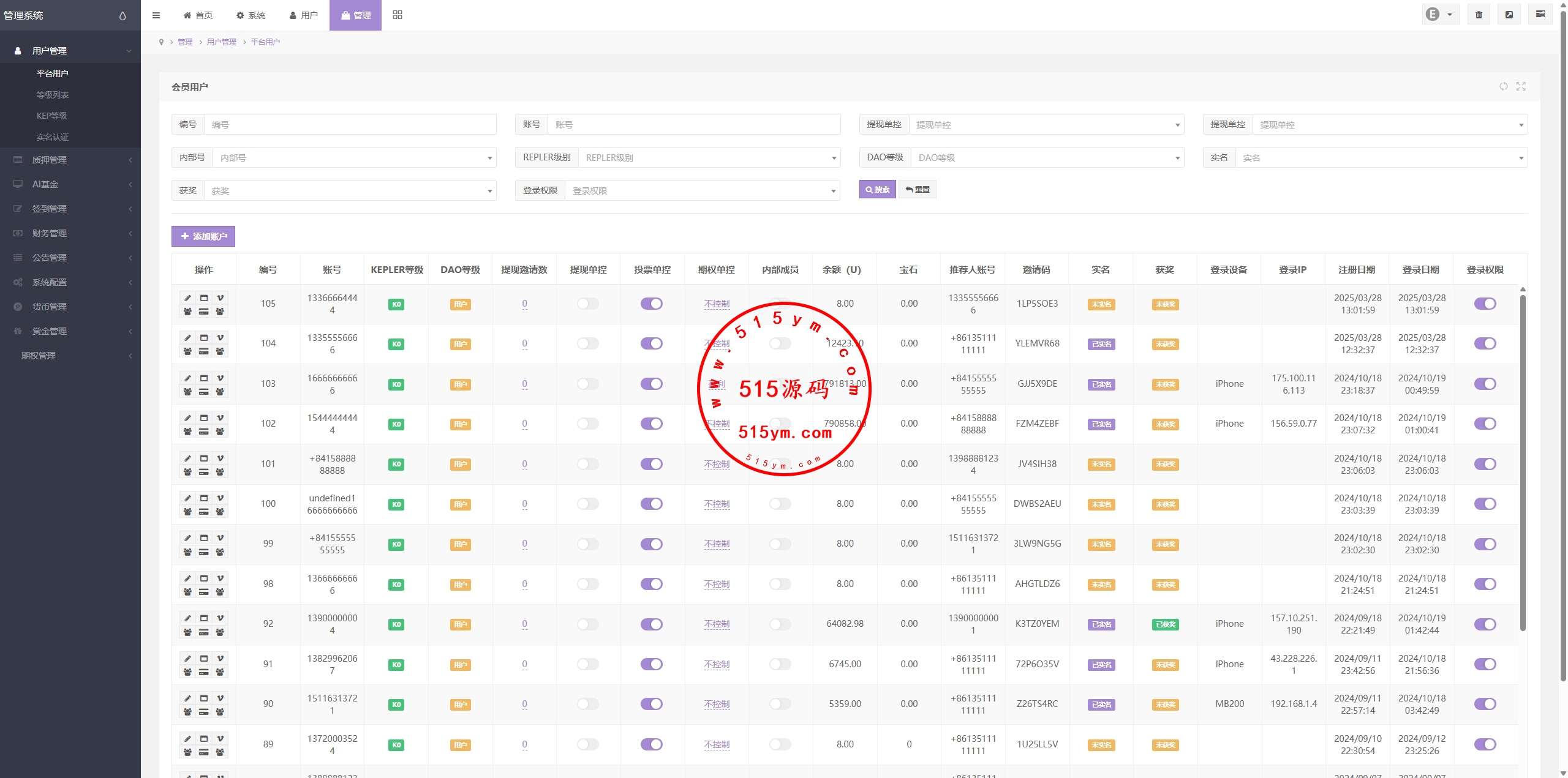Click the fullscreen expand icon in 会员用户 panel
1568x778 pixels.
click(1521, 86)
